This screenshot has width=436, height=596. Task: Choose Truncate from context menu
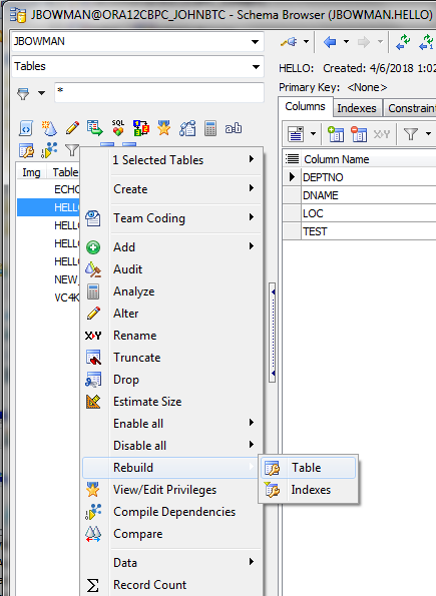[172, 357]
